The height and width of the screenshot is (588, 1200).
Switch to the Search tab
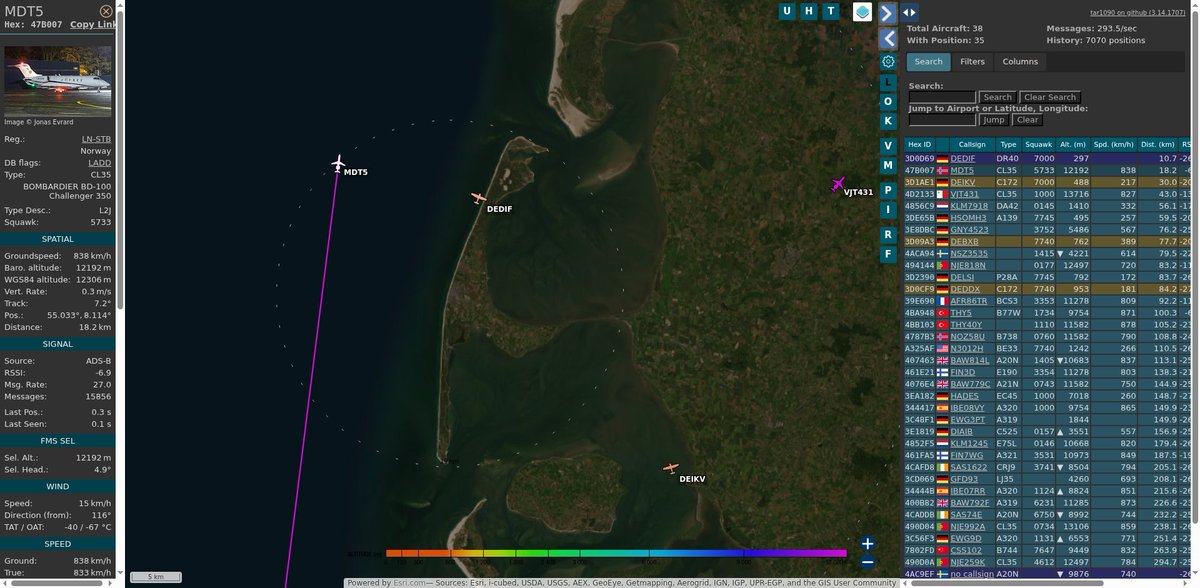[928, 62]
